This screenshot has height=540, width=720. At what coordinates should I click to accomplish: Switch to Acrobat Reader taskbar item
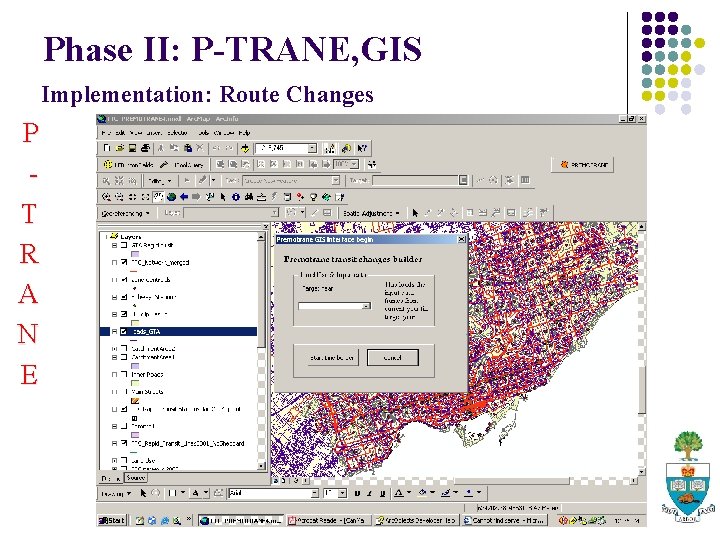pyautogui.click(x=327, y=520)
